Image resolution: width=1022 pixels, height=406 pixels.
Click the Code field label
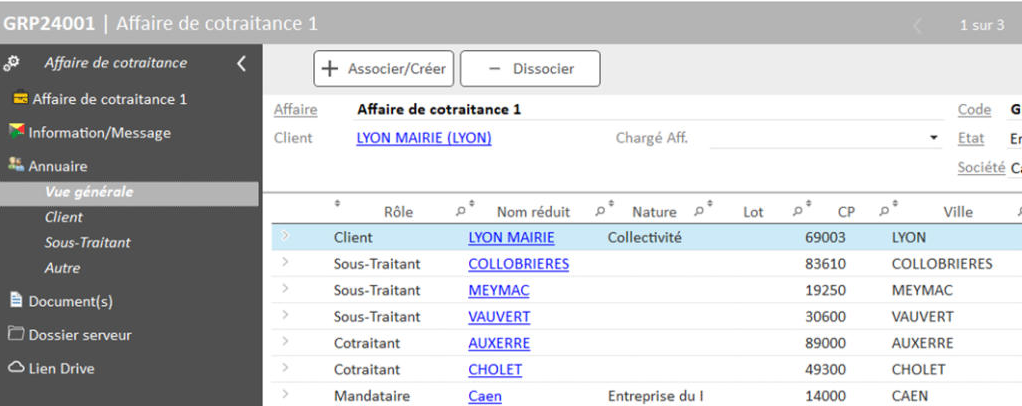(x=974, y=109)
